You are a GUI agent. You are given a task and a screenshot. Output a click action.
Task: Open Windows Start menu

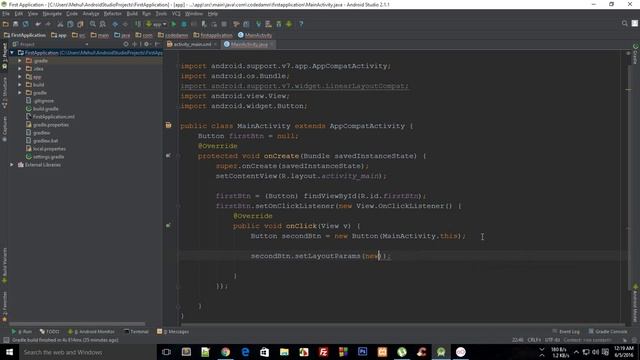click(9, 352)
